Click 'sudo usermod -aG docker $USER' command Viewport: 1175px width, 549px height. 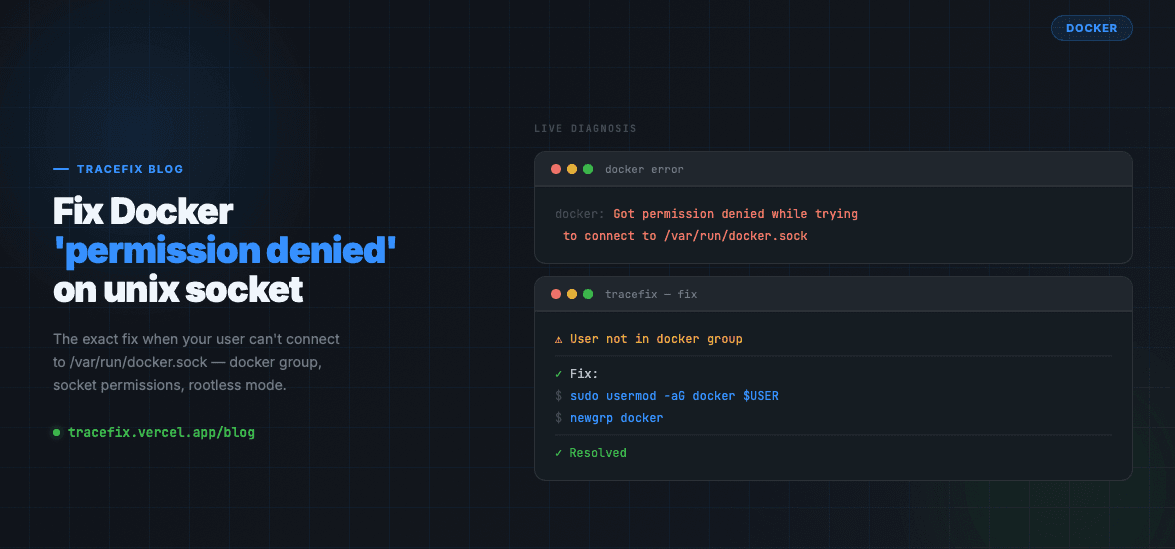pos(674,395)
